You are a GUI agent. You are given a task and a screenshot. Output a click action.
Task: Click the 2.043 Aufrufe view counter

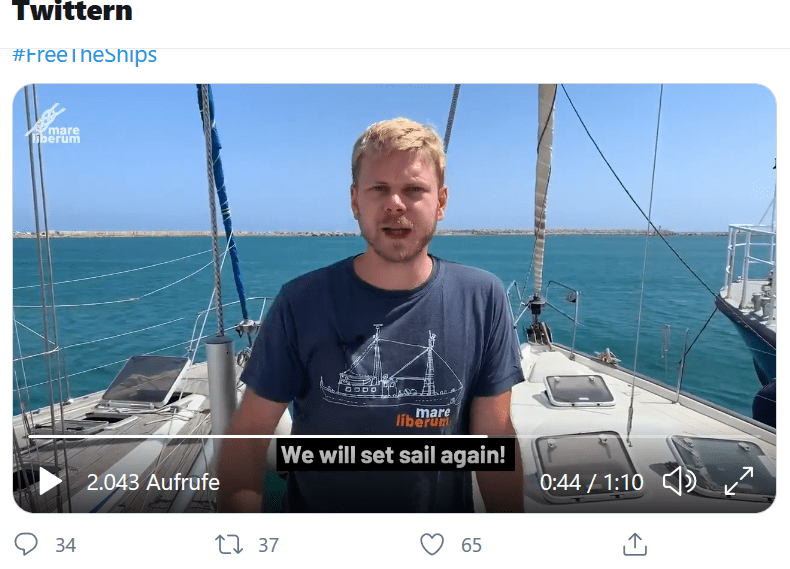[153, 482]
